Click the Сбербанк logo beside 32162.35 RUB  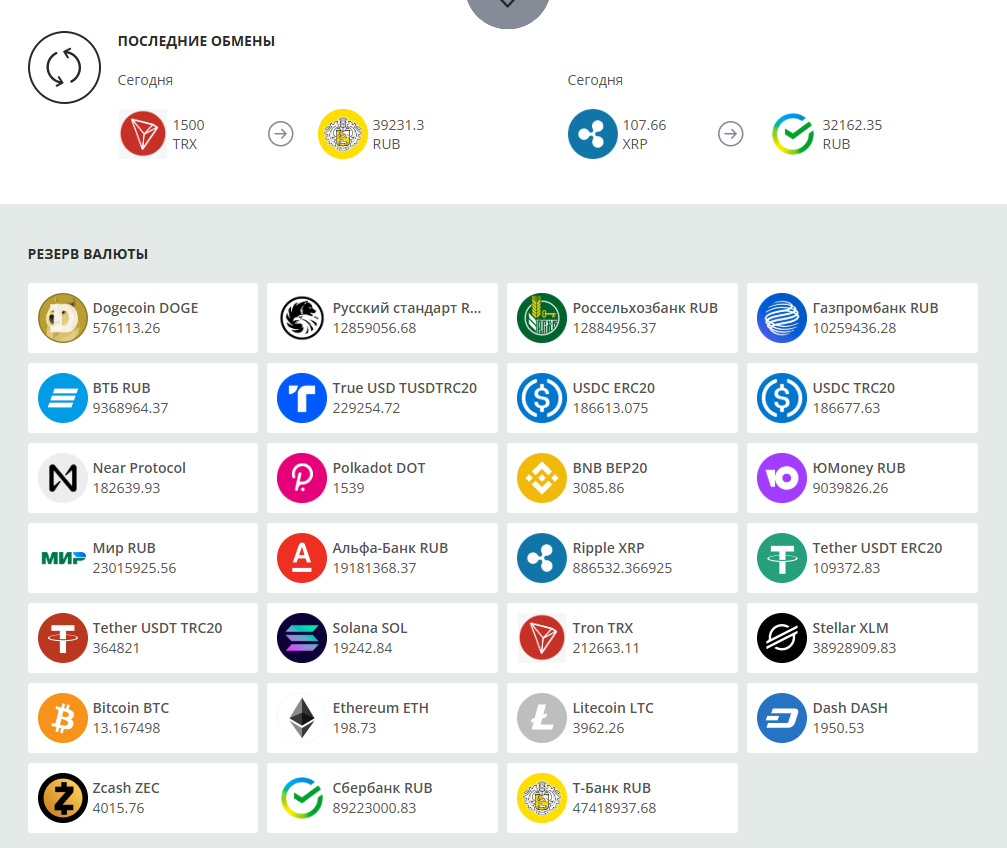coord(793,134)
